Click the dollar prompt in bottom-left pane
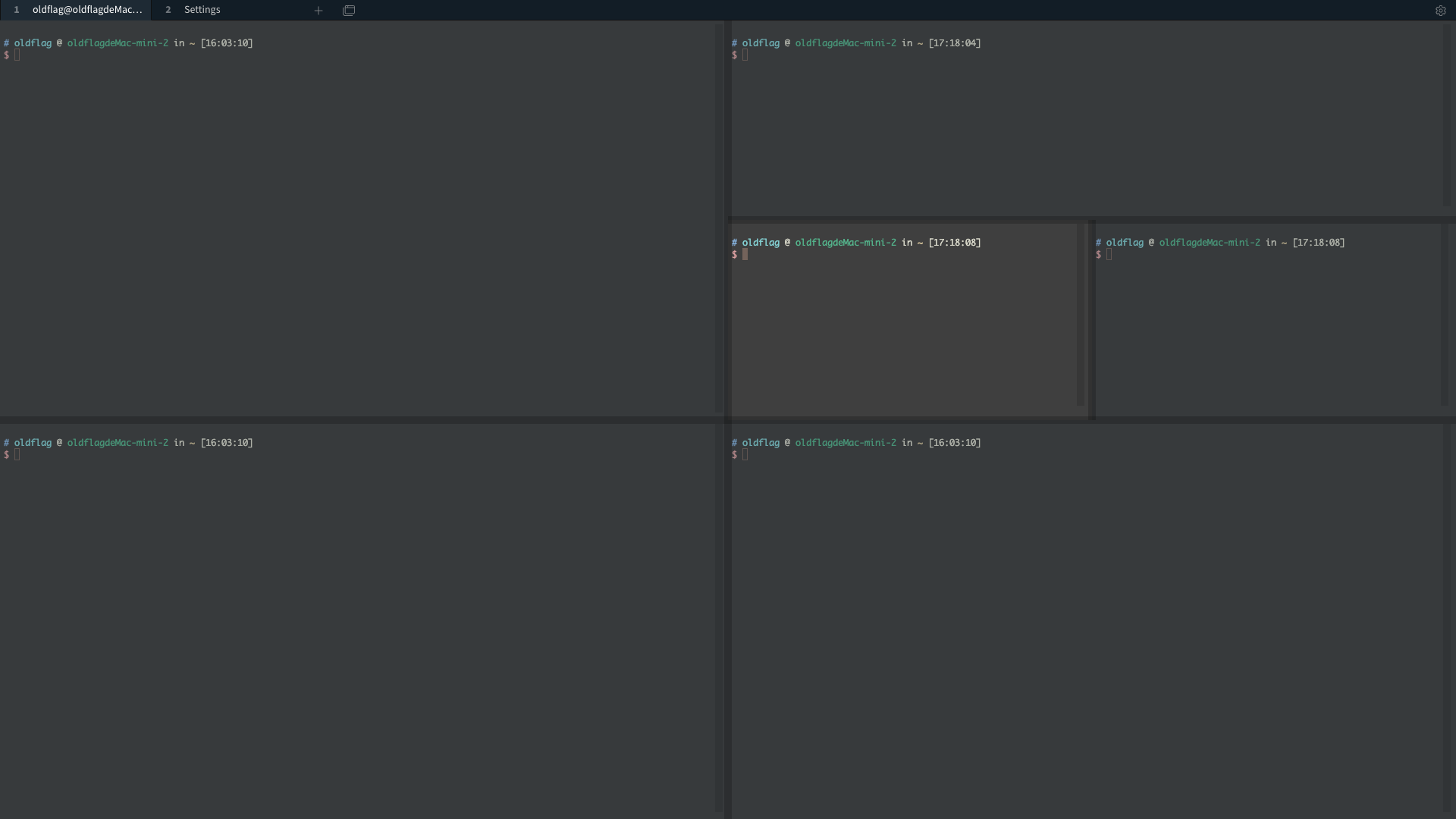 click(8, 454)
